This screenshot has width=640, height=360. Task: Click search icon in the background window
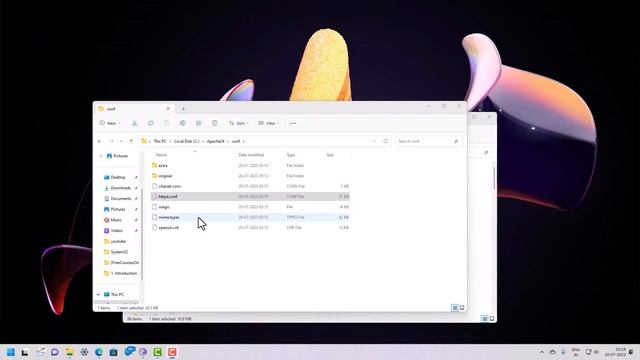(486, 152)
